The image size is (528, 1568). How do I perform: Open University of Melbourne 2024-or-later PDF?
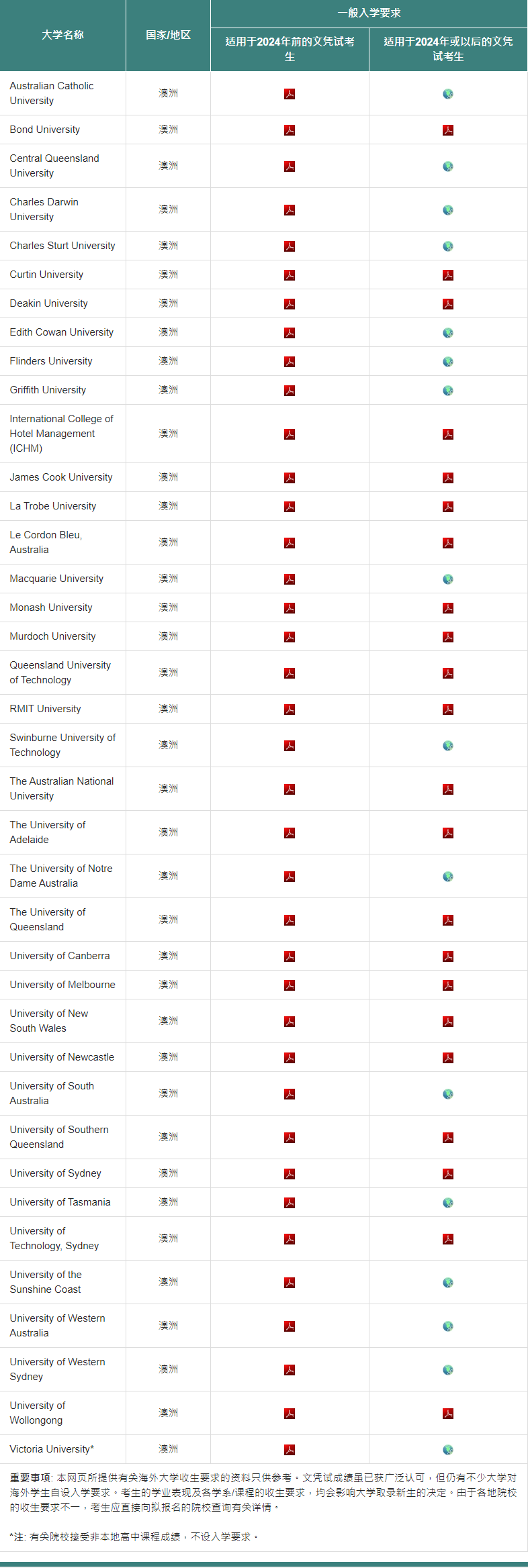(448, 985)
